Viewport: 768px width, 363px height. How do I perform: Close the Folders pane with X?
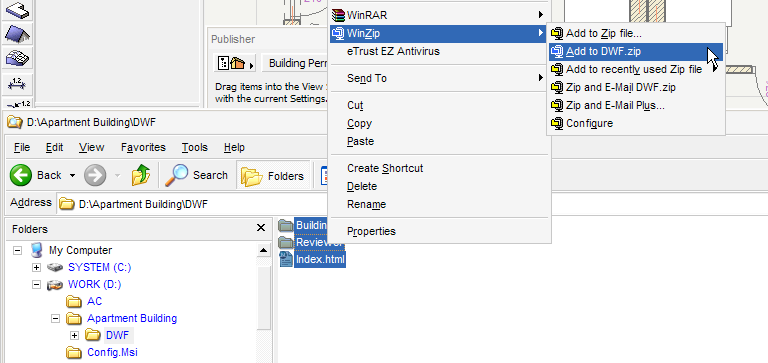pos(261,228)
